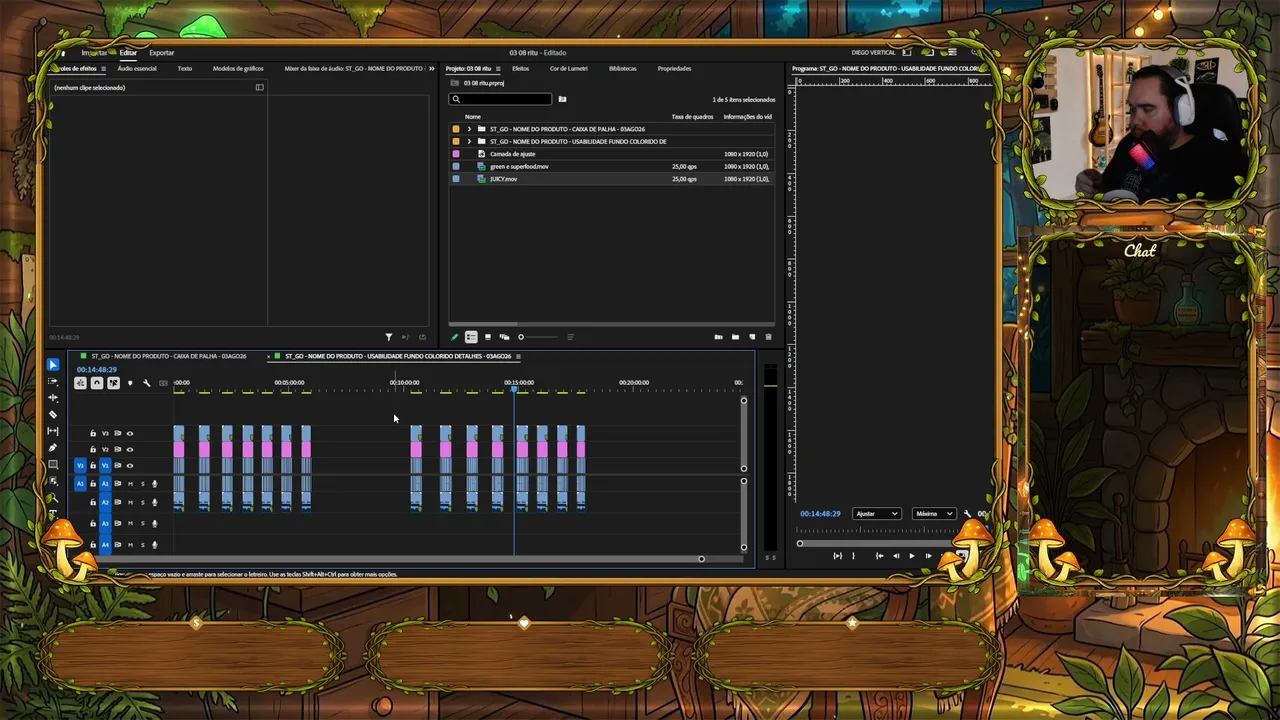Toggle insert sequences as nests button
The width and height of the screenshot is (1280, 720).
click(81, 383)
